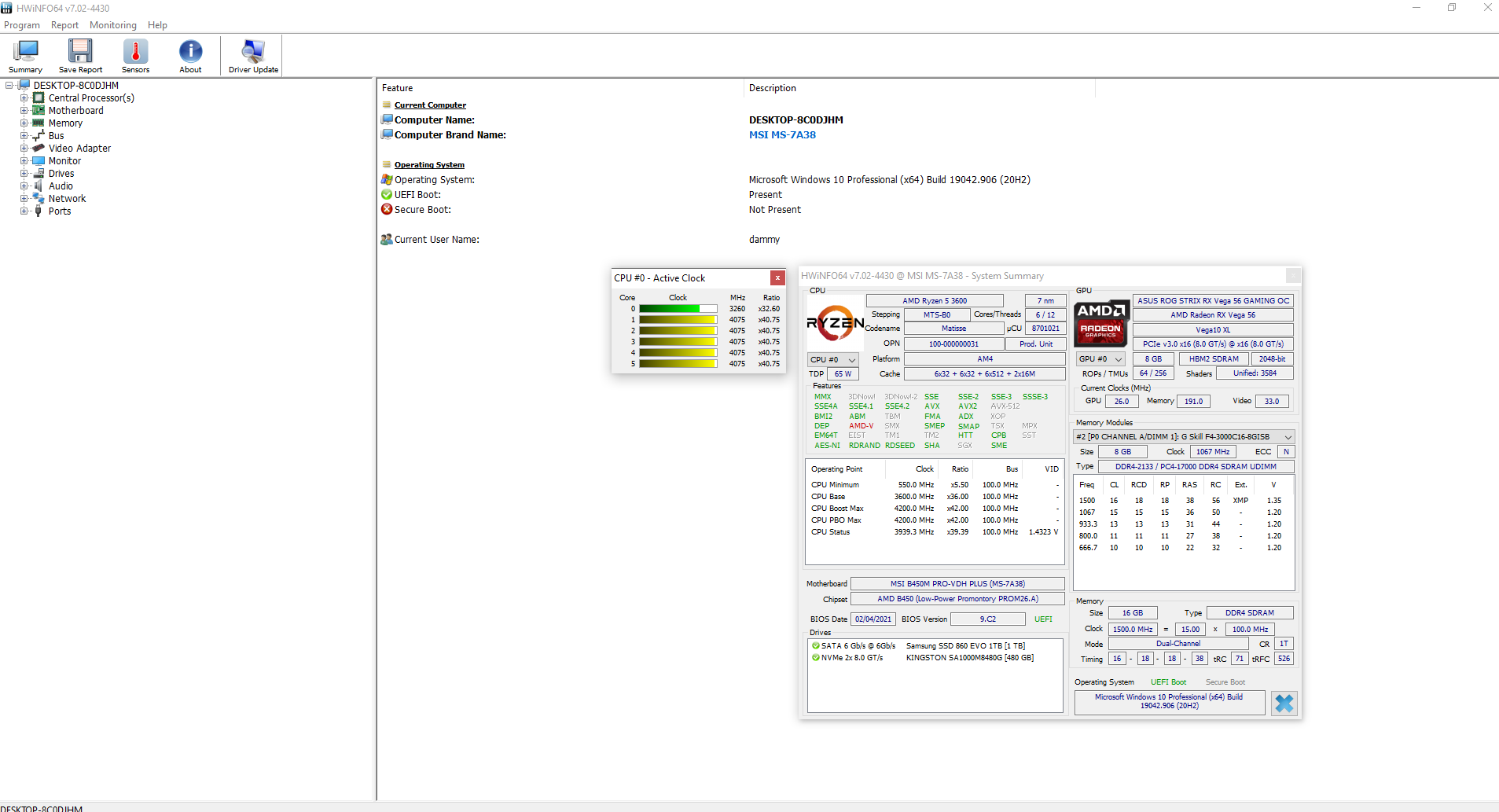The image size is (1499, 812).
Task: Close the CPU #0 Active Clock window
Action: click(x=777, y=278)
